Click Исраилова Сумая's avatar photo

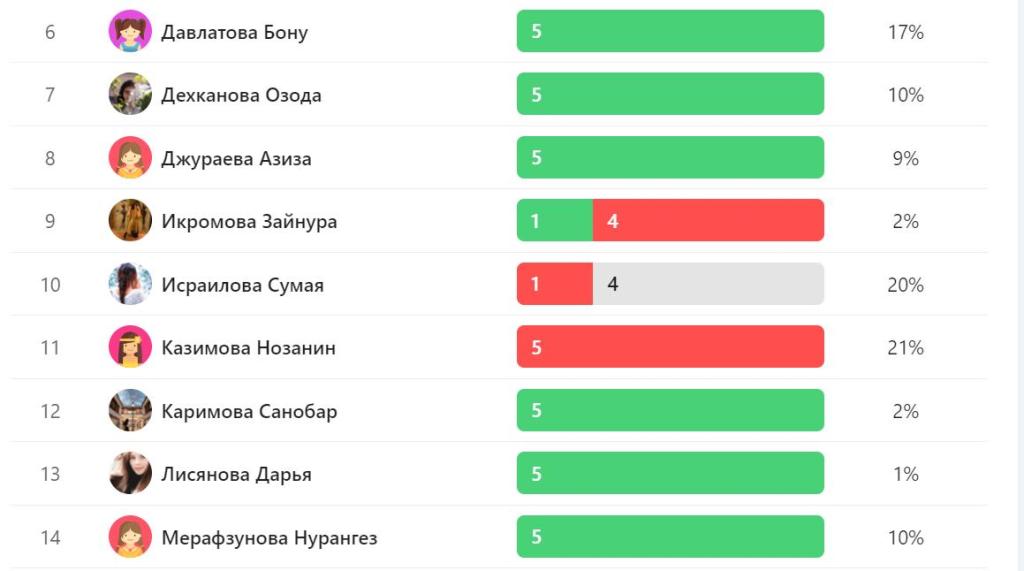point(130,284)
